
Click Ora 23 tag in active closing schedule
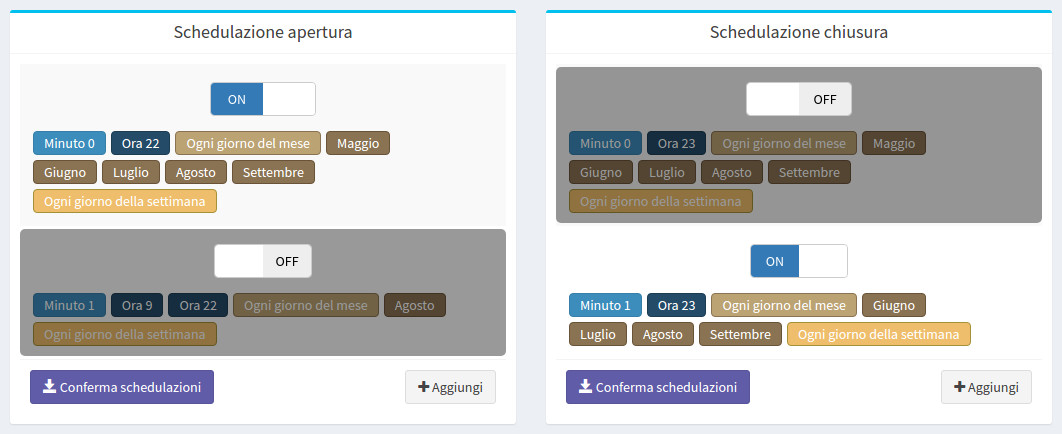click(677, 305)
